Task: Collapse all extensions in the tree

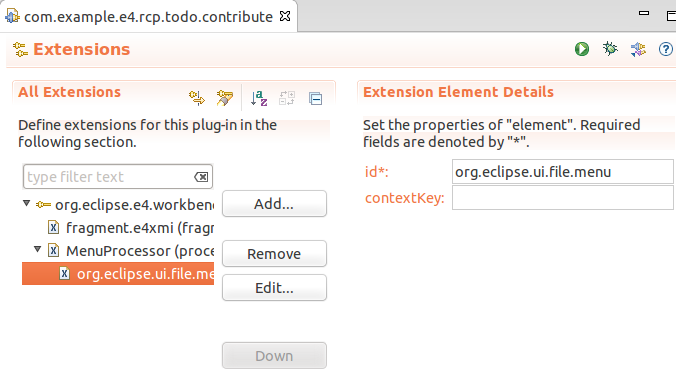Action: point(316,99)
